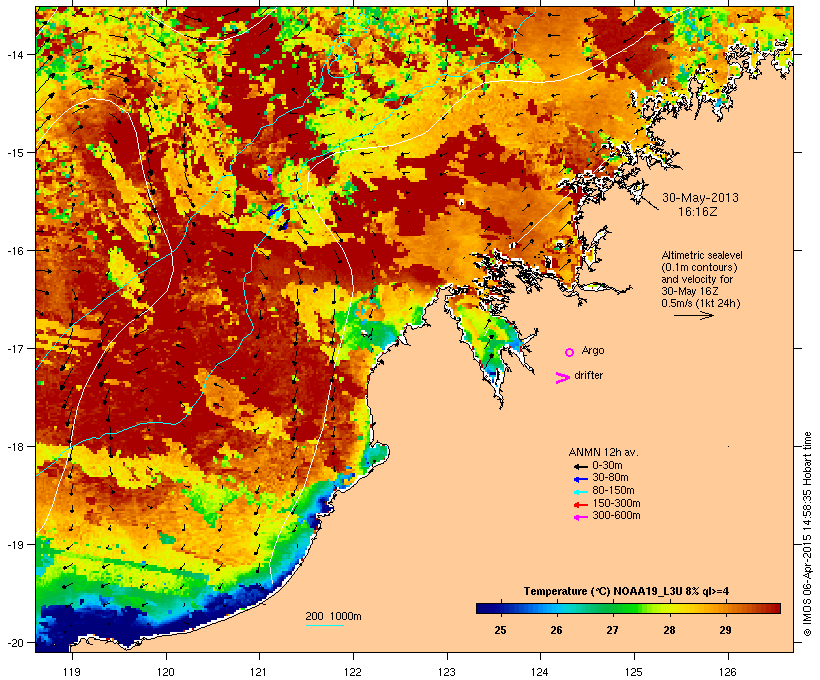Screen dimensions: 820x680
Task: Click the longitude axis label 123
Action: click(447, 672)
